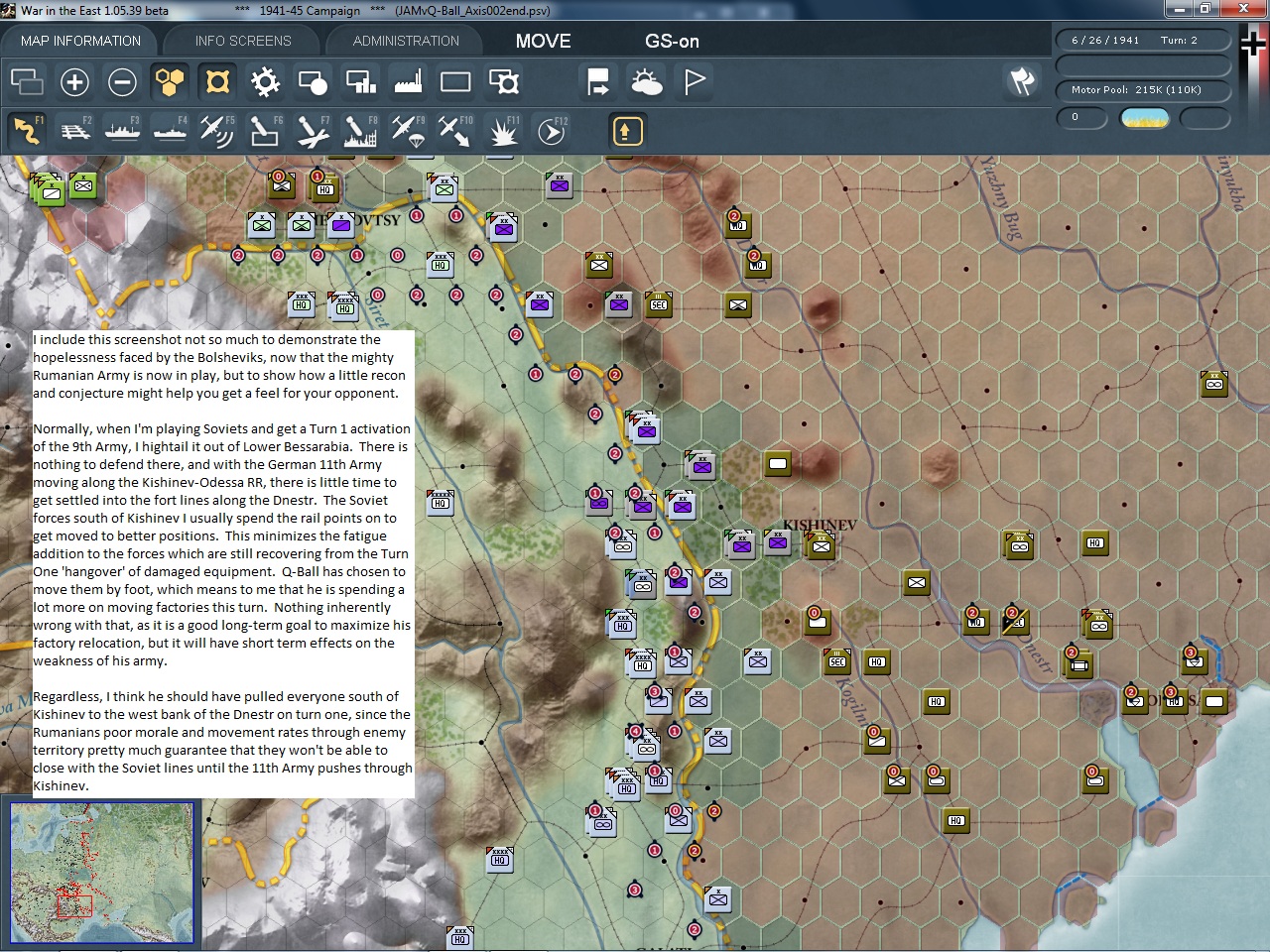The height and width of the screenshot is (952, 1270).
Task: Select the F9 air transport mode
Action: [x=408, y=130]
